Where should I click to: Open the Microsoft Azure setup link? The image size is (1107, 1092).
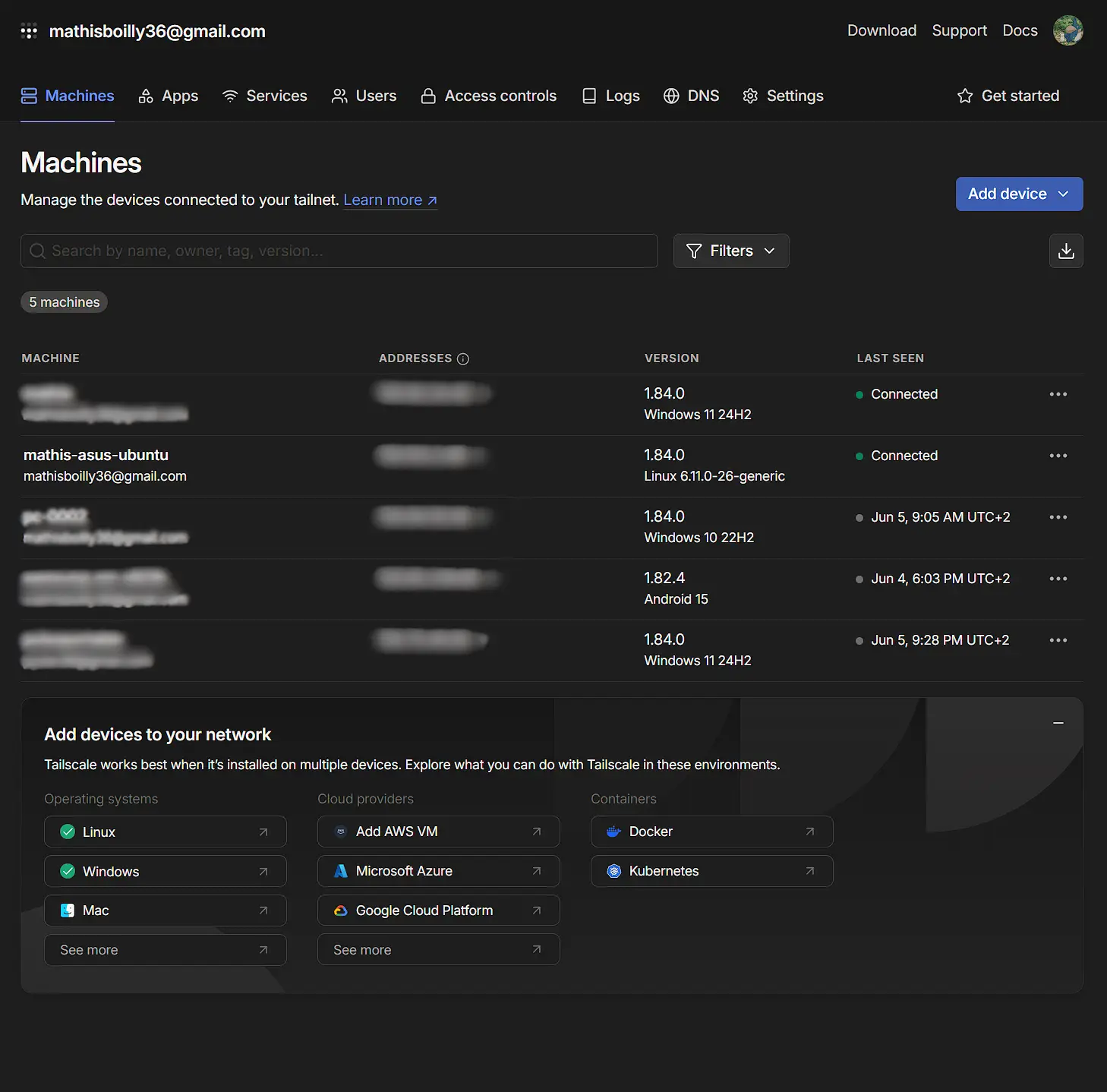(x=438, y=871)
